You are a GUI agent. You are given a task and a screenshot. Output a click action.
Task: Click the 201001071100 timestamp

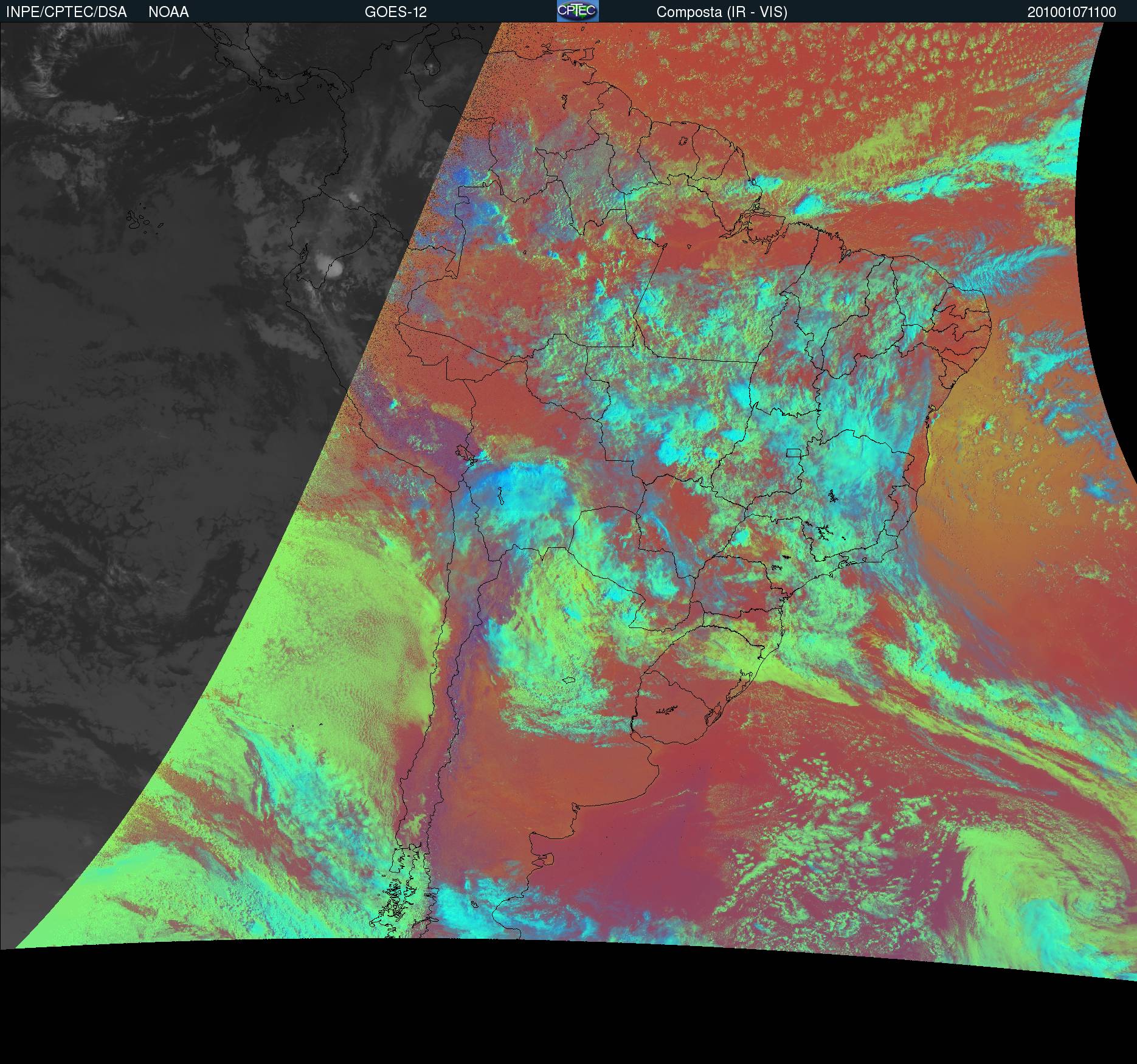pos(1072,12)
